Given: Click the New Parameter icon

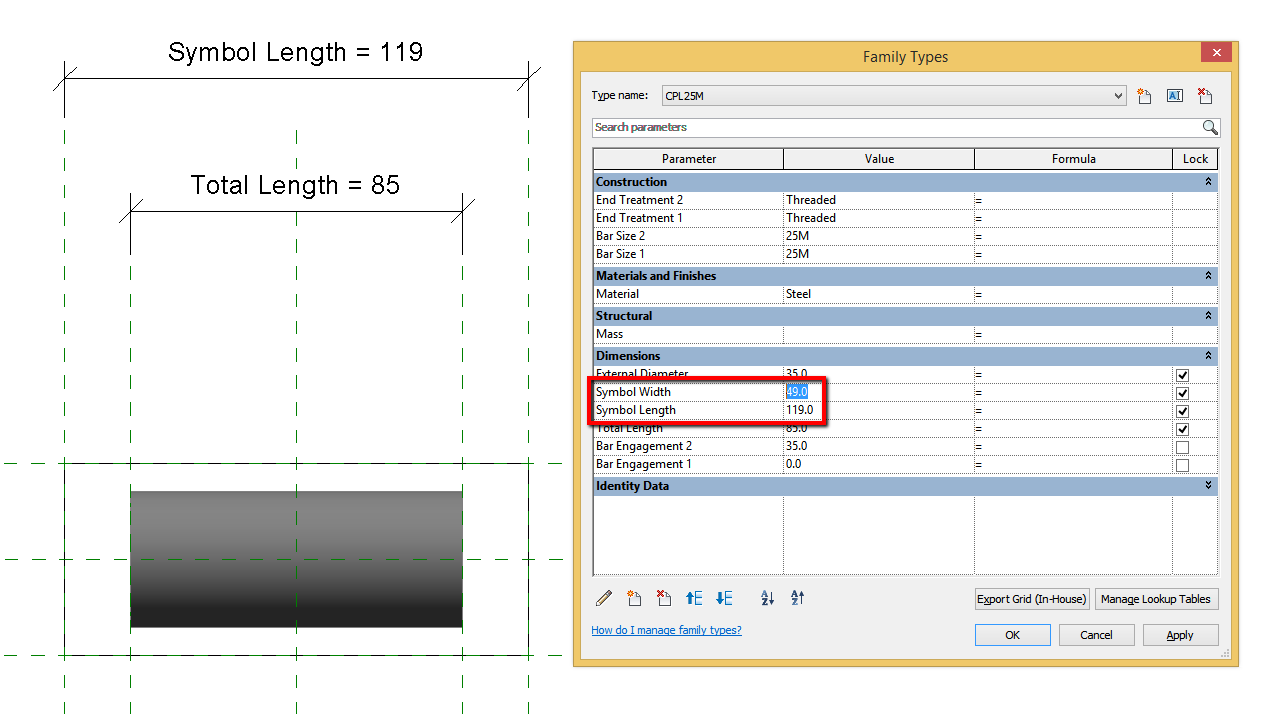Looking at the screenshot, I should [x=634, y=598].
